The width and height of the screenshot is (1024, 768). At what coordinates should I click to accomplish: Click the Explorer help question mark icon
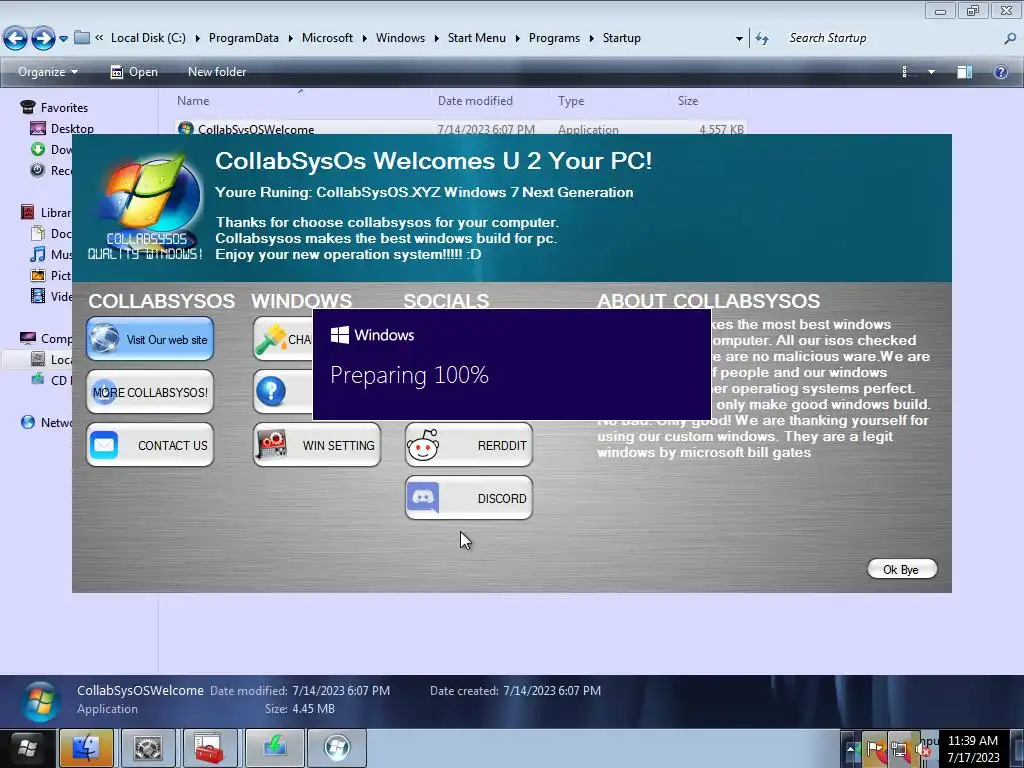[x=1000, y=72]
